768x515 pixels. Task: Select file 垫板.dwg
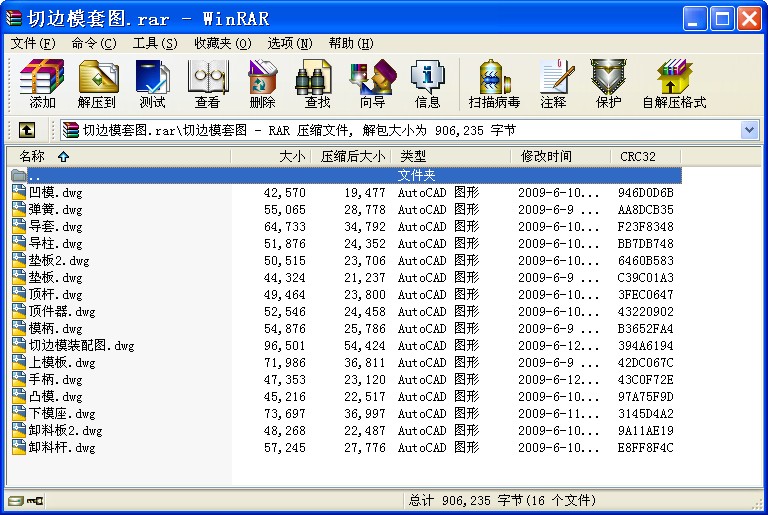[x=55, y=277]
